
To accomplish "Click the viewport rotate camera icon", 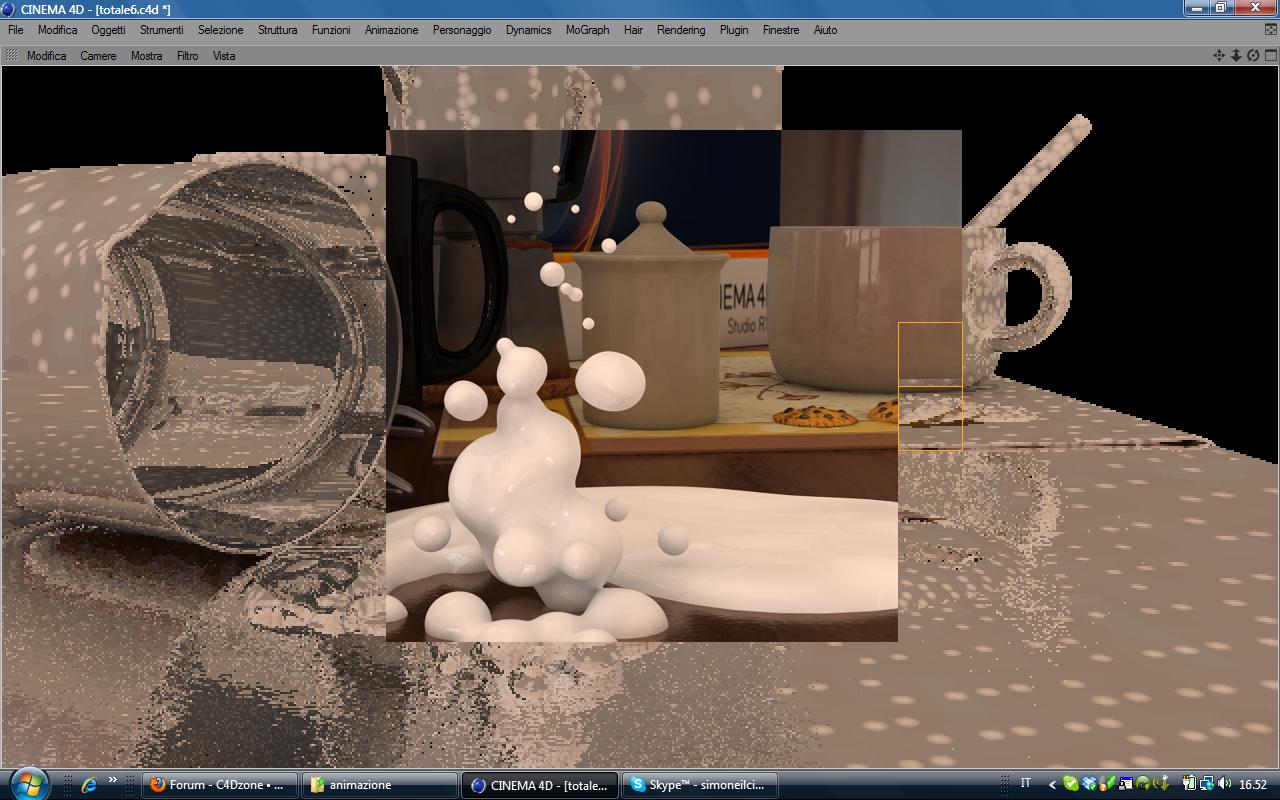I will point(1253,56).
